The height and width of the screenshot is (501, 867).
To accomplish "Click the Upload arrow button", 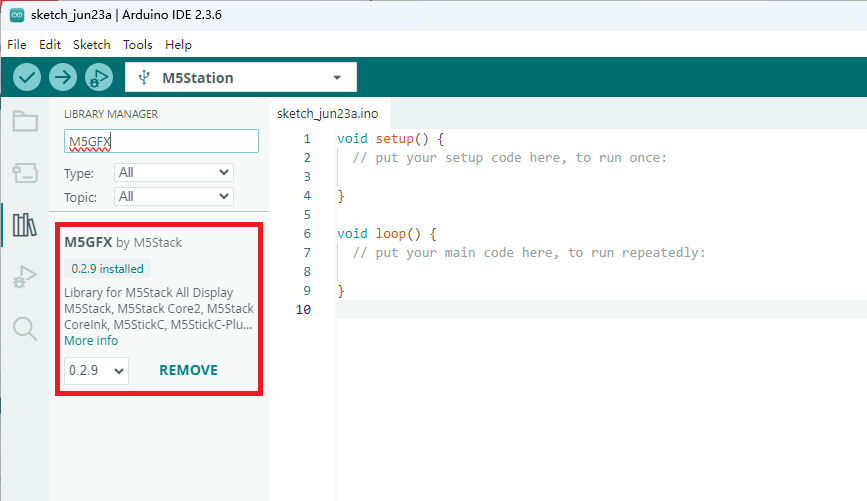I will point(62,77).
